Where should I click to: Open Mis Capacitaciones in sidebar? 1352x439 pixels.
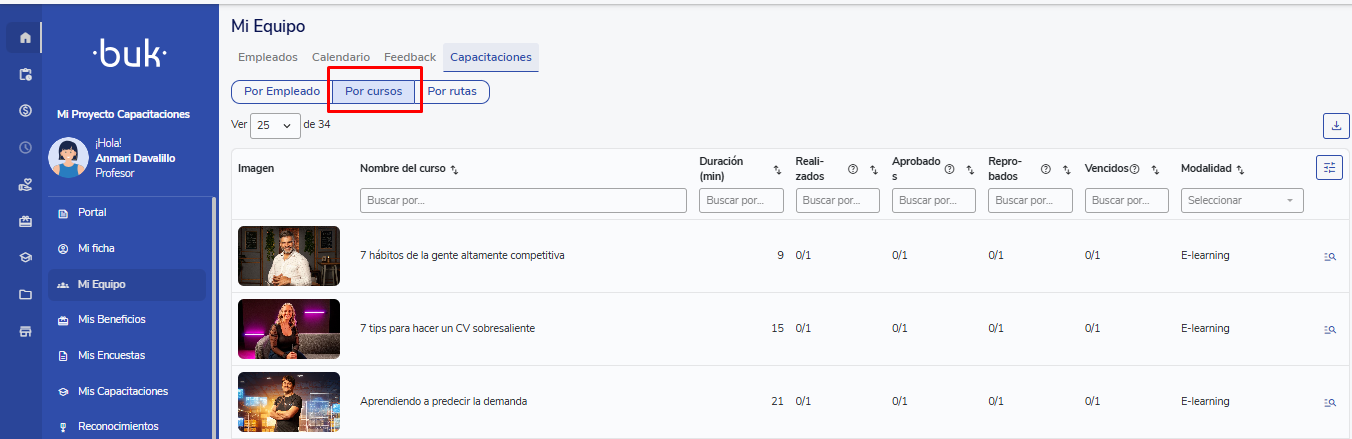122,391
